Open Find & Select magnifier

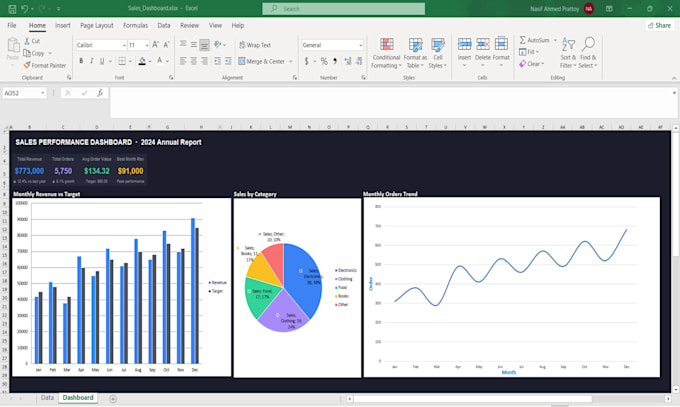coord(588,53)
